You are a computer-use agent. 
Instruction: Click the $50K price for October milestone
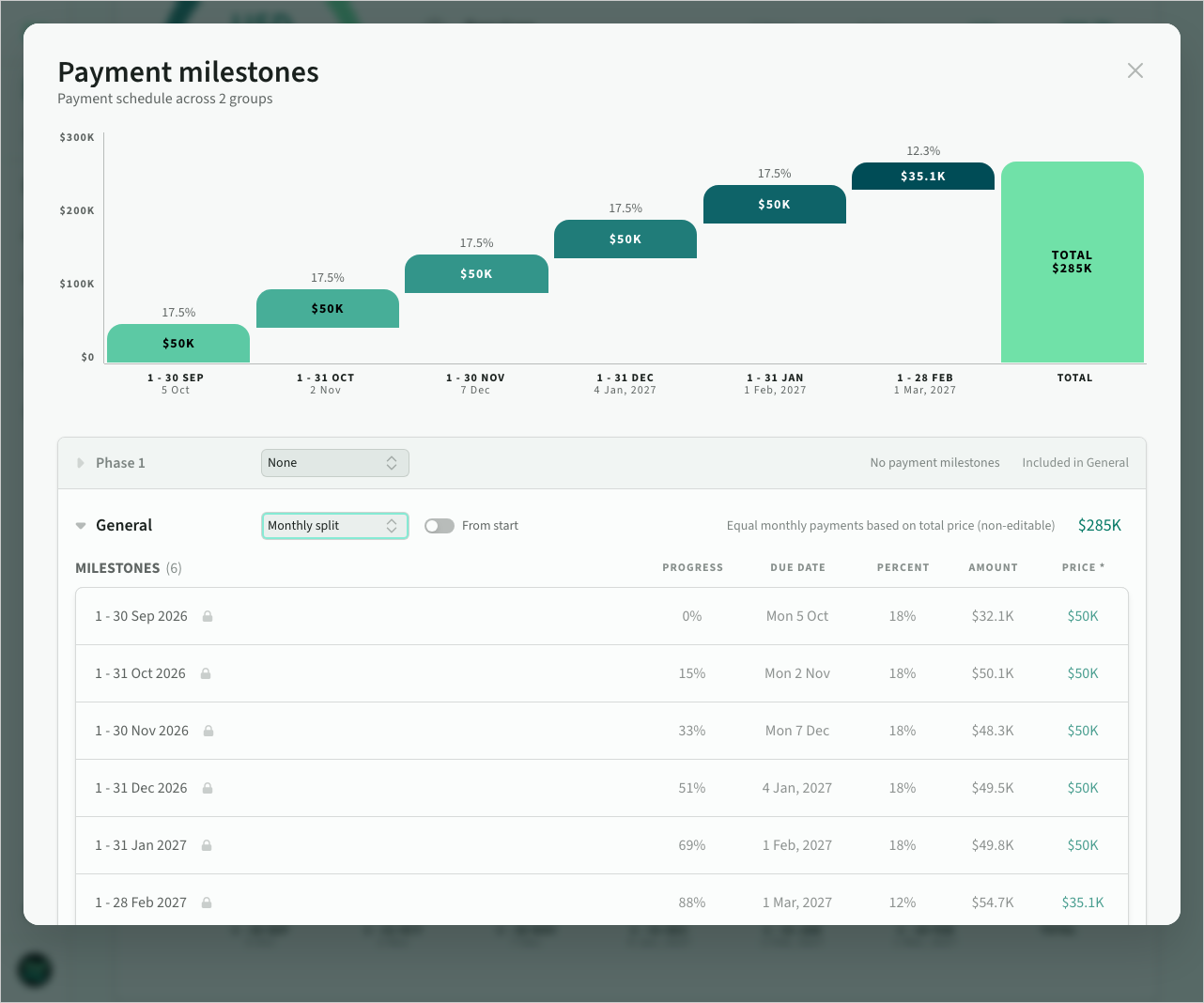click(x=1083, y=673)
